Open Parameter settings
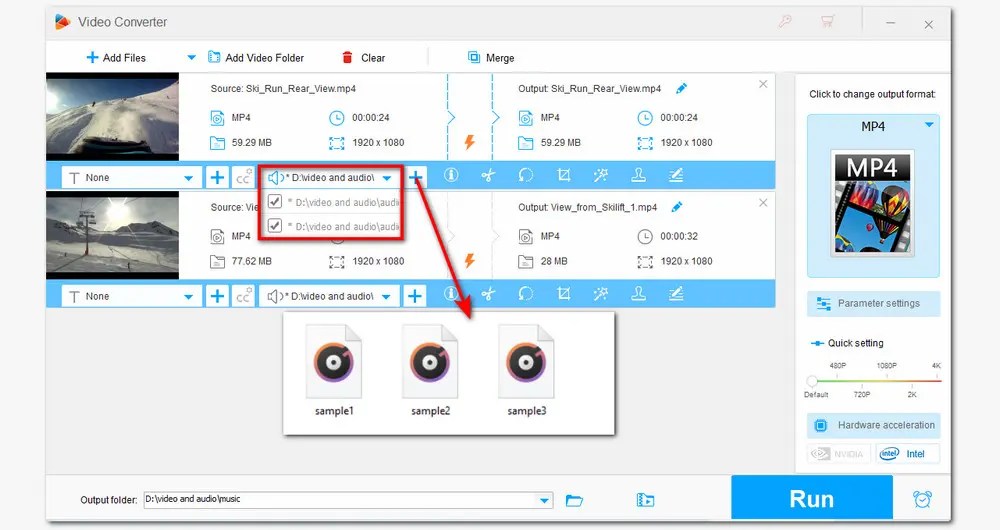The height and width of the screenshot is (530, 1000). [873, 304]
